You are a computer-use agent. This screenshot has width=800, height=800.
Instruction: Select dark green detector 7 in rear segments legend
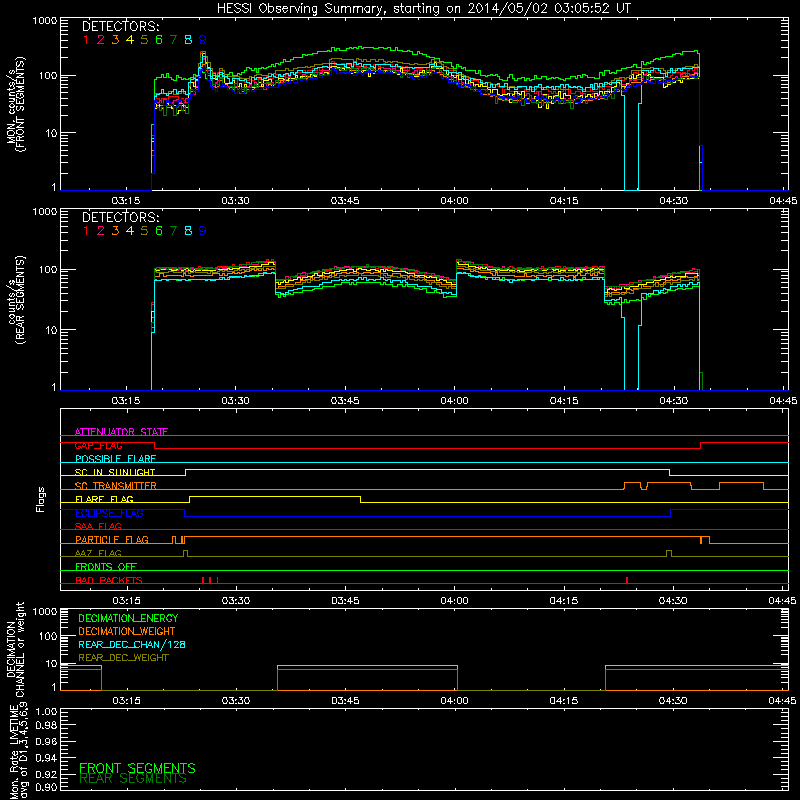(x=173, y=231)
